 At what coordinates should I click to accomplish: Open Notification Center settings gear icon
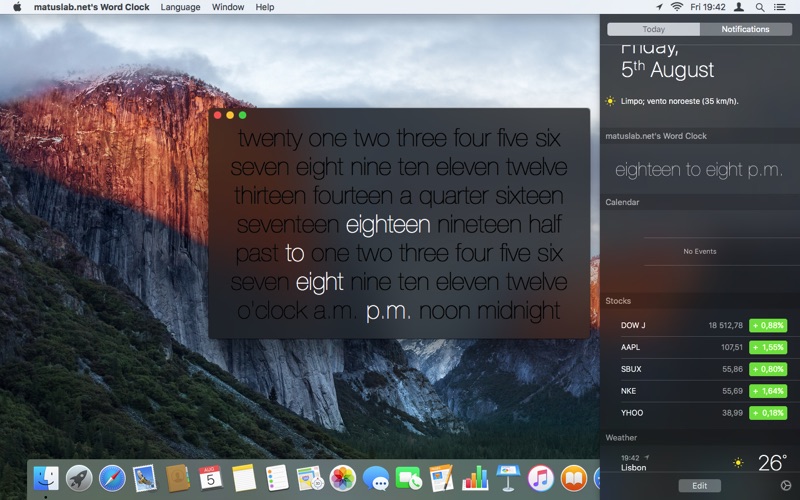pos(786,485)
